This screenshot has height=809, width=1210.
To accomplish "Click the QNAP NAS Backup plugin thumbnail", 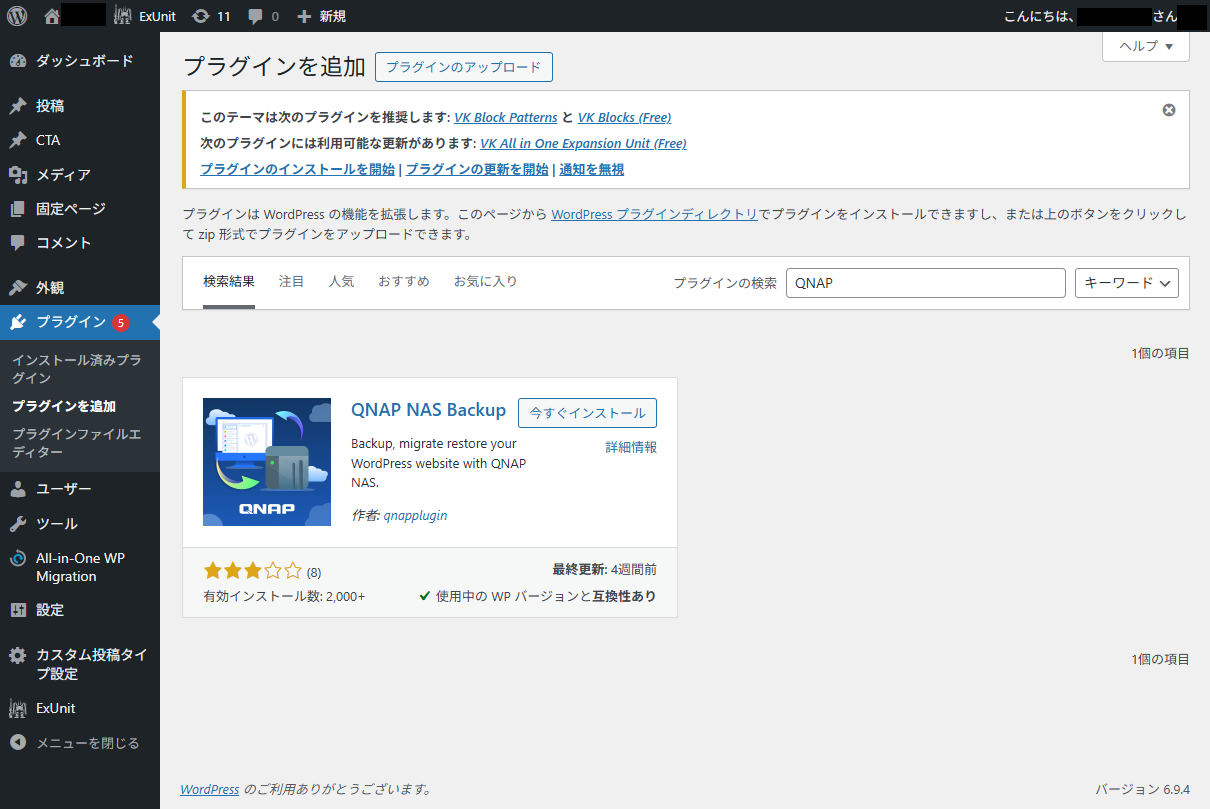I will (267, 462).
